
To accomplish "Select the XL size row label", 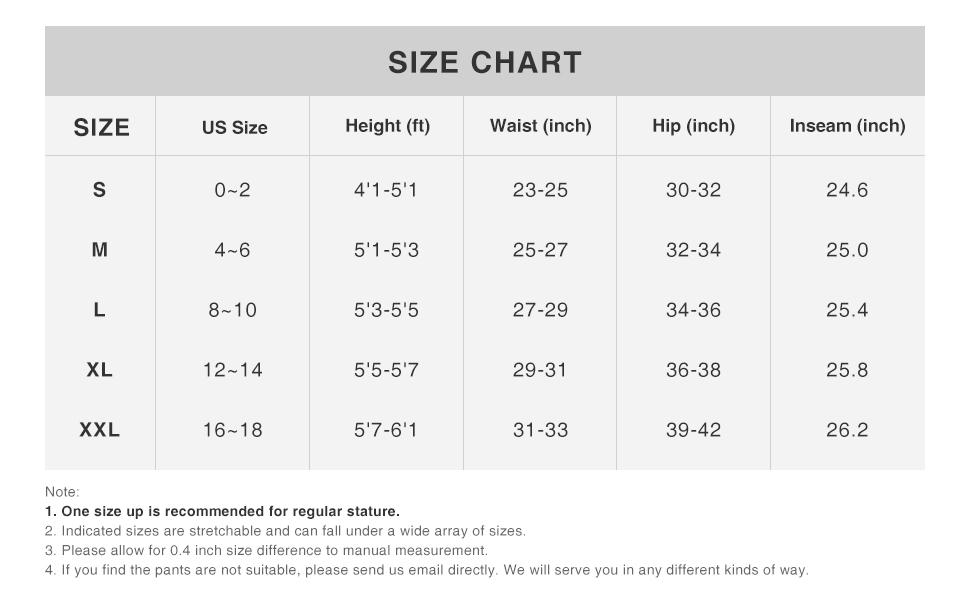I will (x=99, y=370).
